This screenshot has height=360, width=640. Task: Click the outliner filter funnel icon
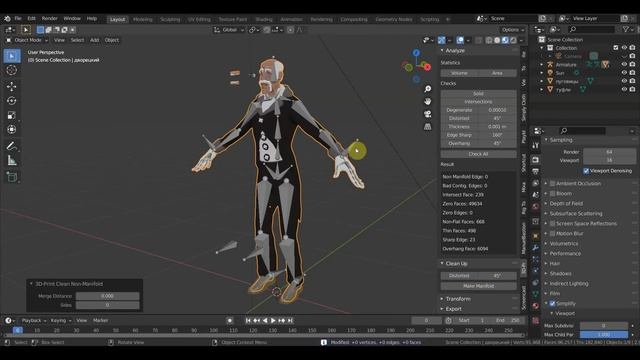[626, 29]
